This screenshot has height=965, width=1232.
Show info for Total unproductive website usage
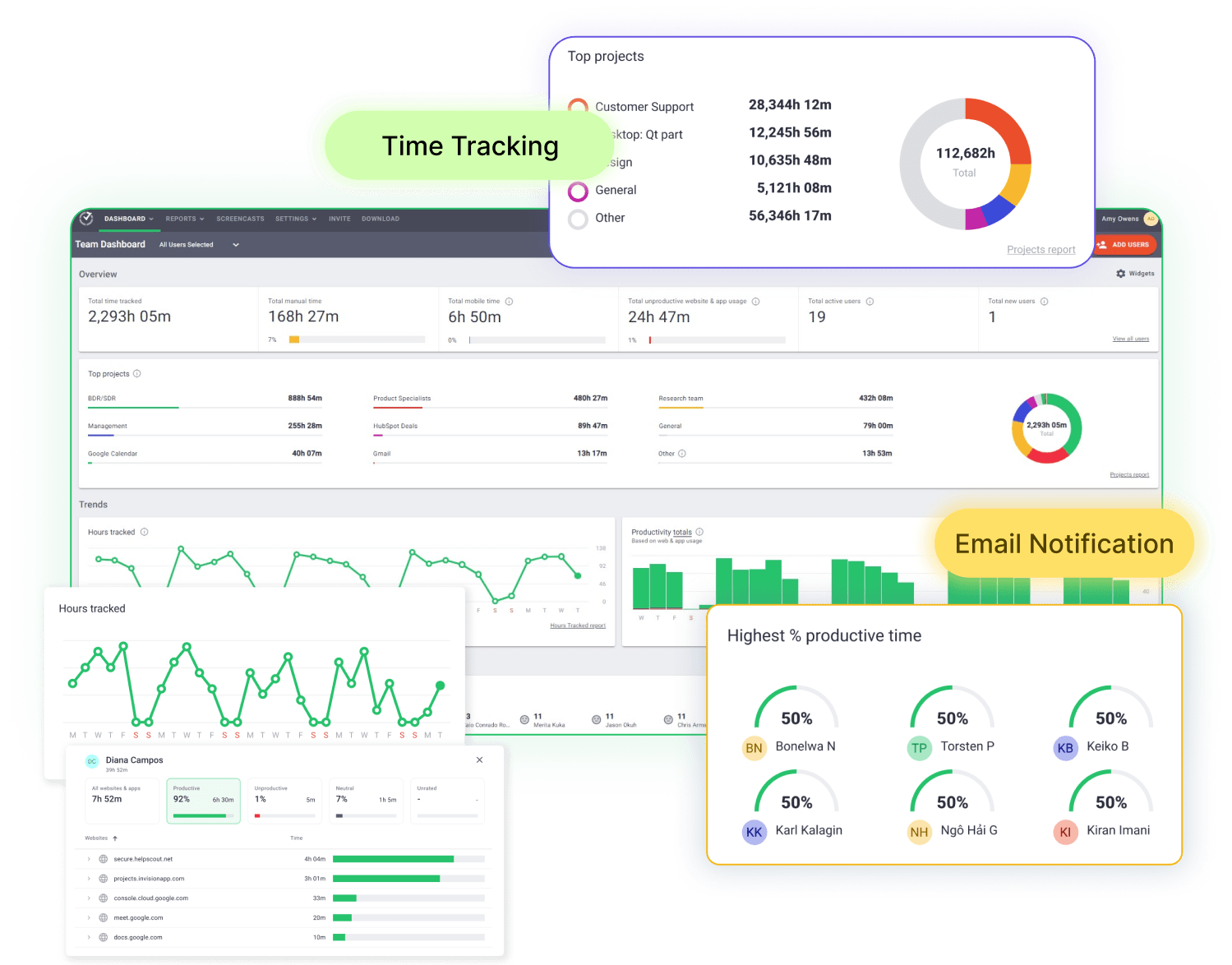coord(756,302)
